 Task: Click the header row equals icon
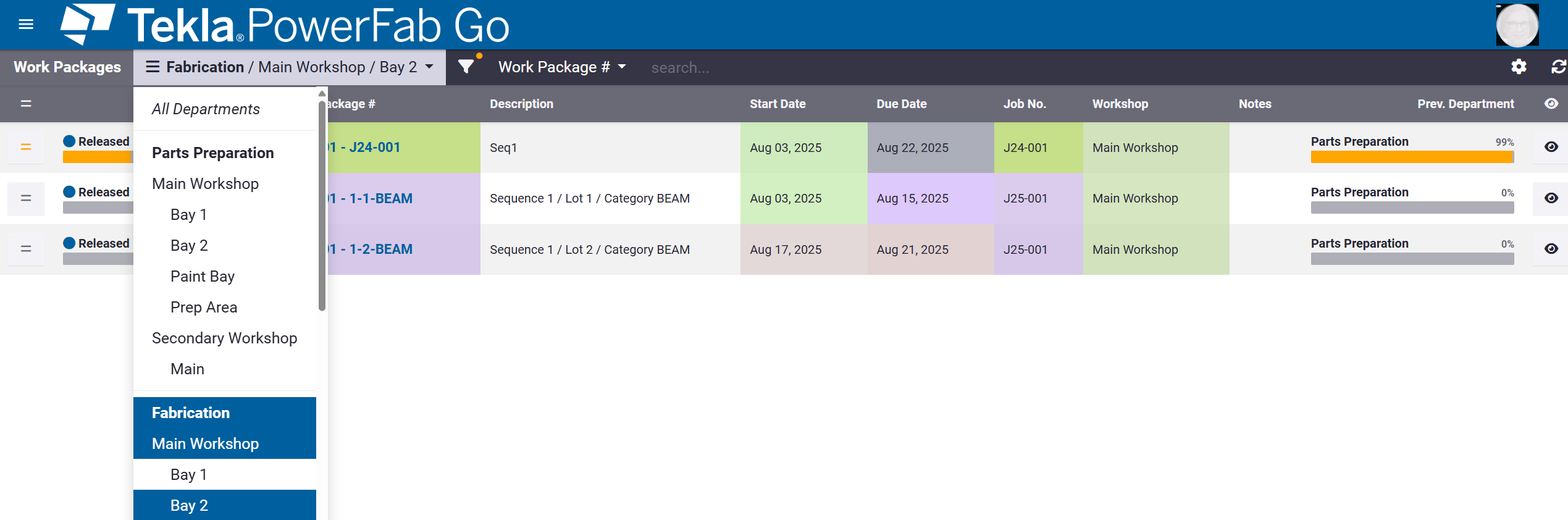[x=26, y=104]
